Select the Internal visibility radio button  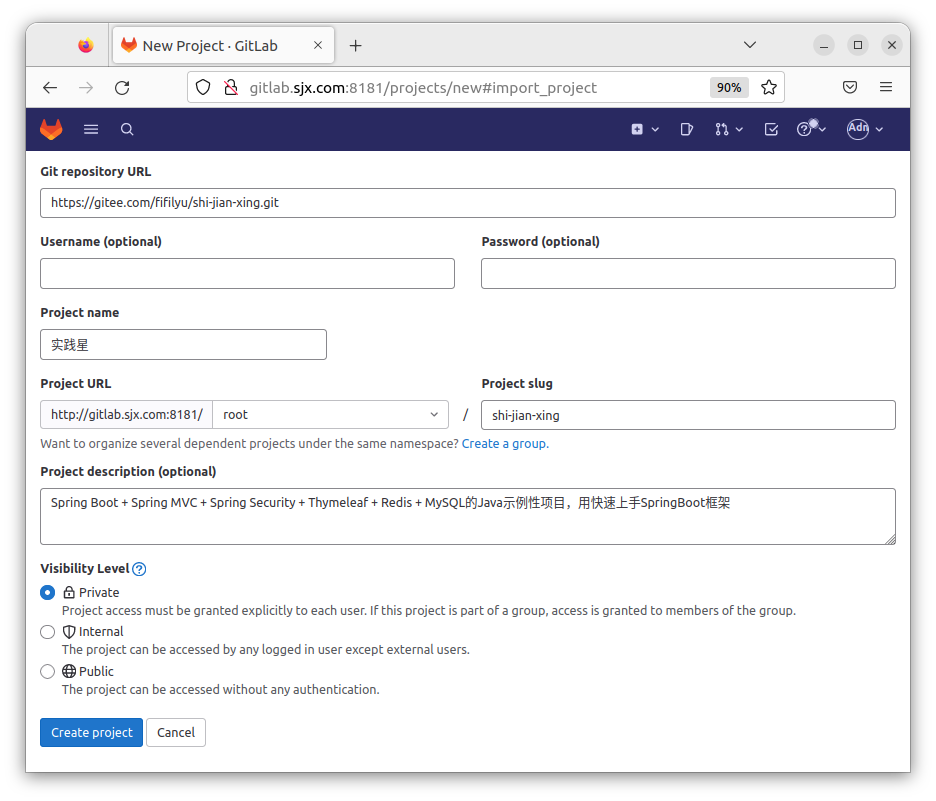47,632
